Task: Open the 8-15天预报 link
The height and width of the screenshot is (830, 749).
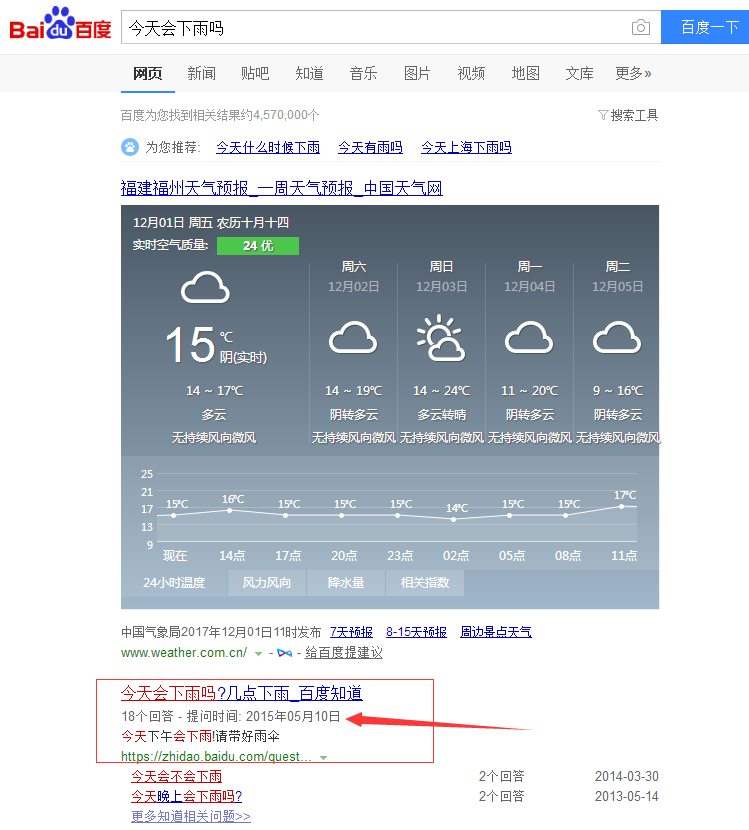Action: point(417,632)
